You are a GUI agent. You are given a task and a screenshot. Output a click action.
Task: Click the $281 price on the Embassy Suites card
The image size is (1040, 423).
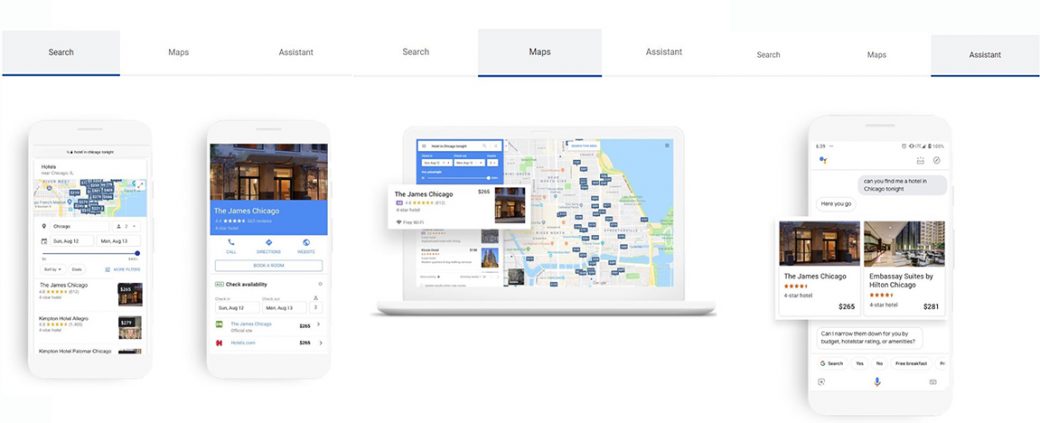pyautogui.click(x=931, y=306)
